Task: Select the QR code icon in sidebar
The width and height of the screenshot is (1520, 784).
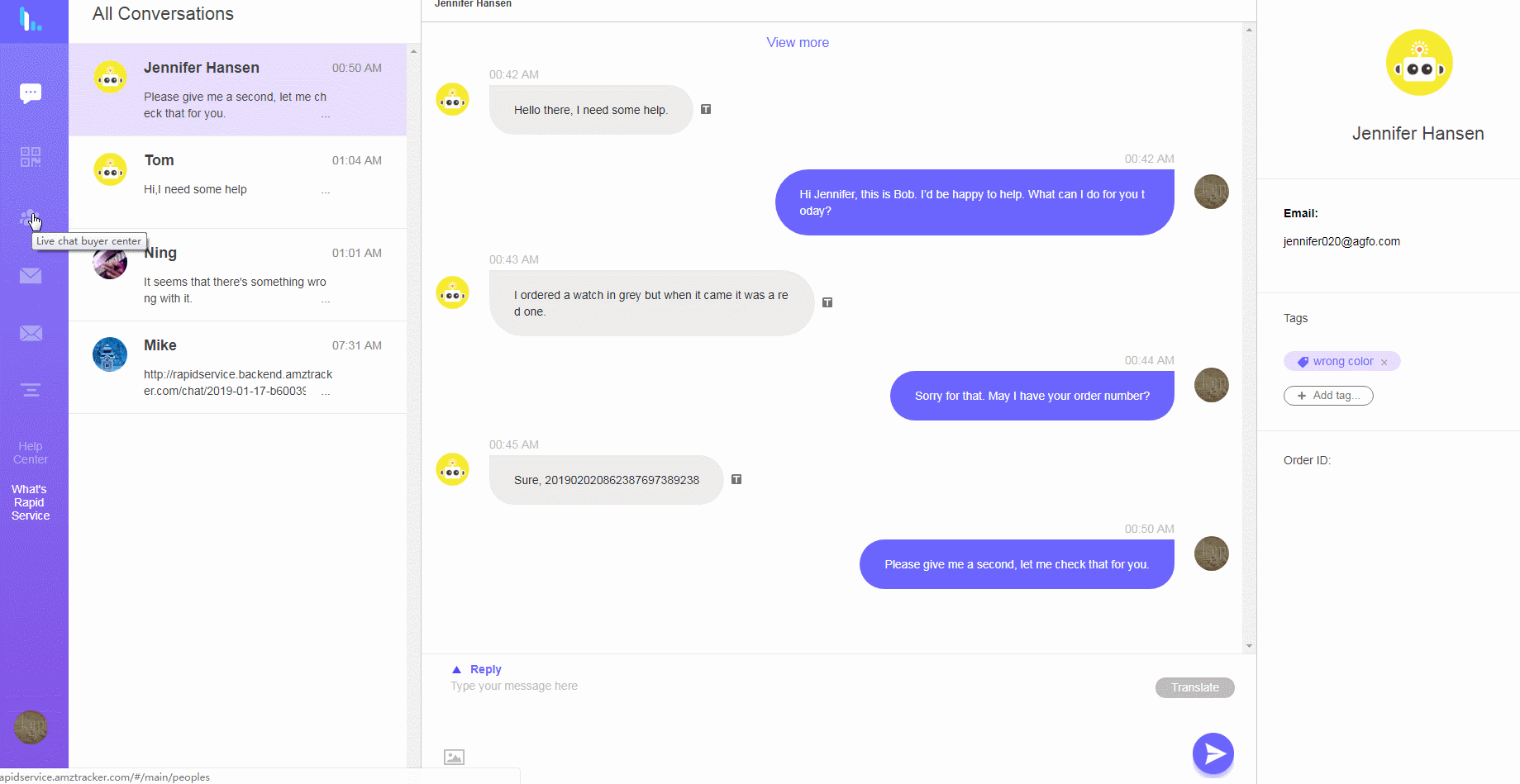Action: 31,157
